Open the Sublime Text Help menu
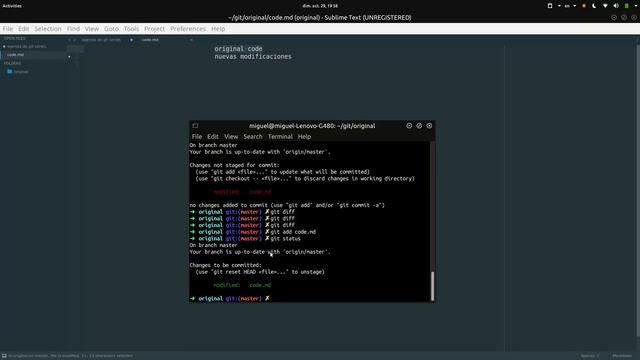This screenshot has width=640, height=360. click(x=218, y=29)
